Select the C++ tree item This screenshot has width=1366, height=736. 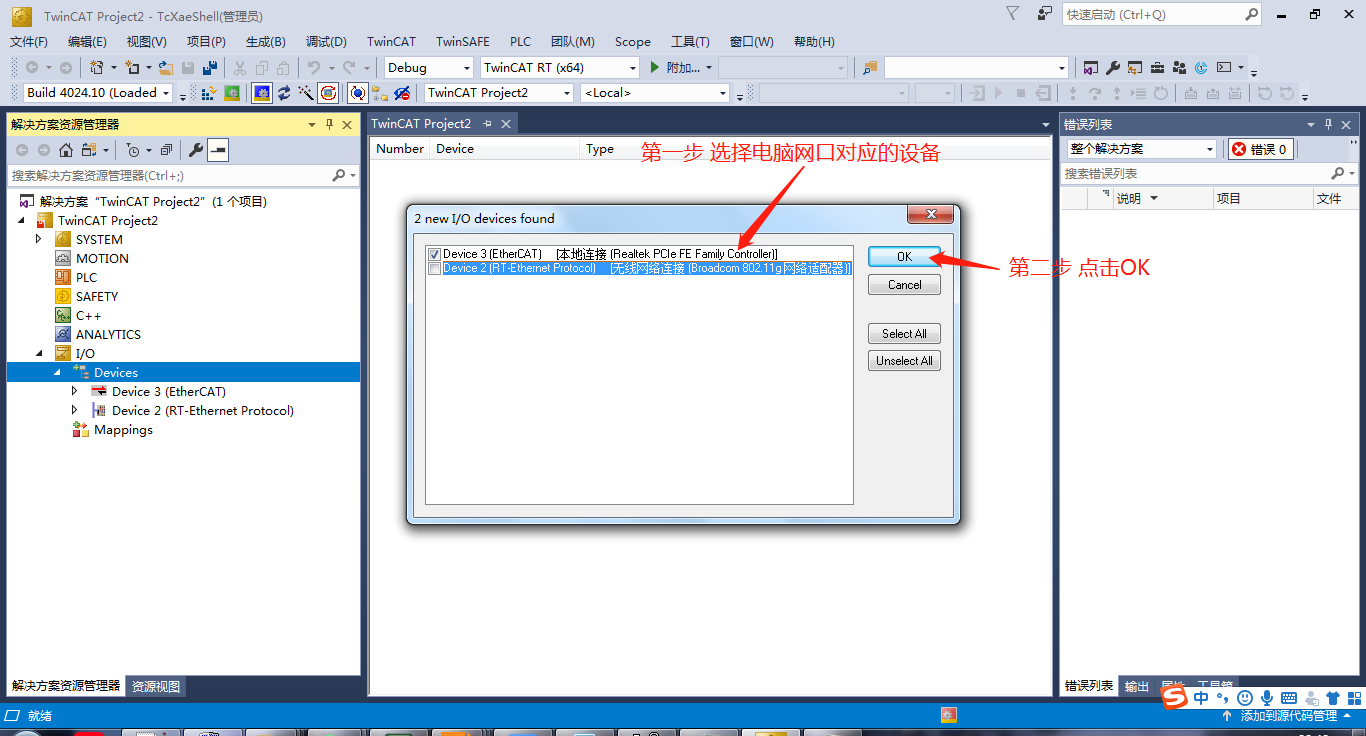(89, 315)
